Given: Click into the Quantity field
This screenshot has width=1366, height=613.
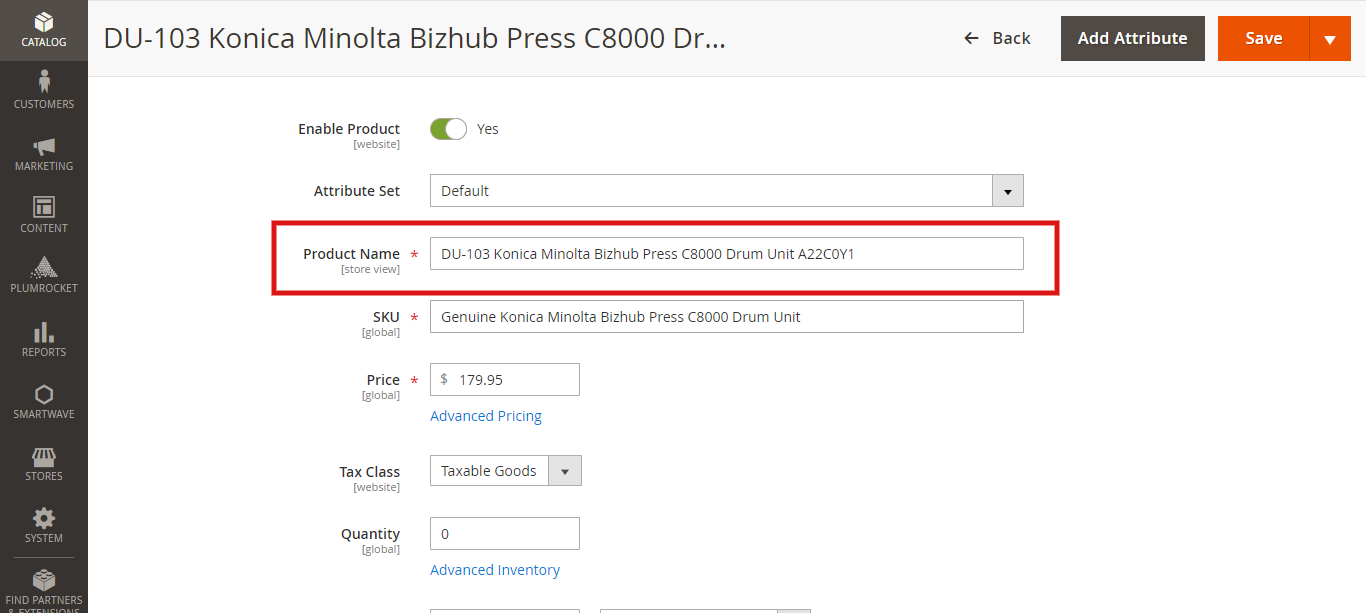Looking at the screenshot, I should (x=505, y=534).
